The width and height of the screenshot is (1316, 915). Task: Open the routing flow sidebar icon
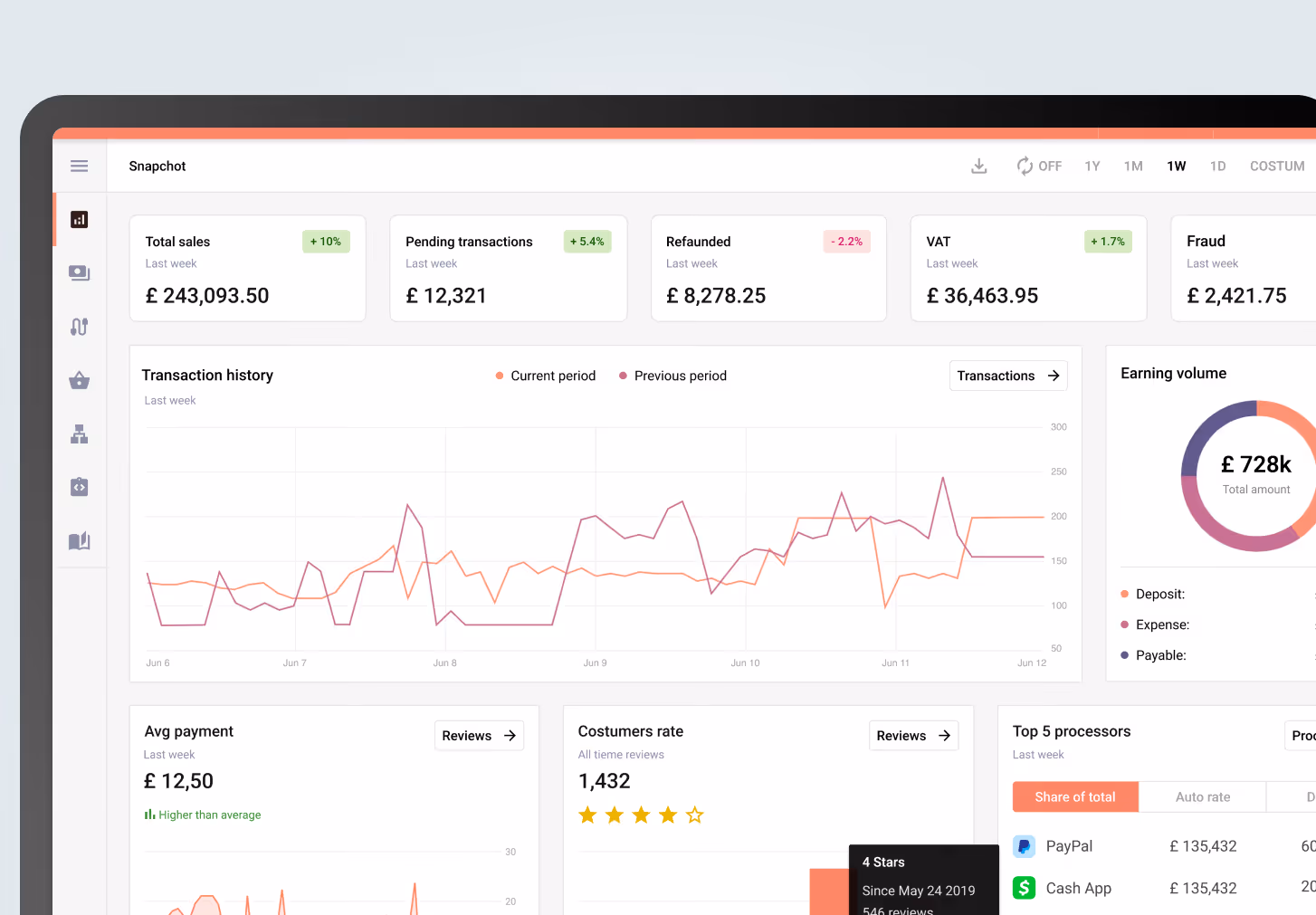(x=80, y=327)
